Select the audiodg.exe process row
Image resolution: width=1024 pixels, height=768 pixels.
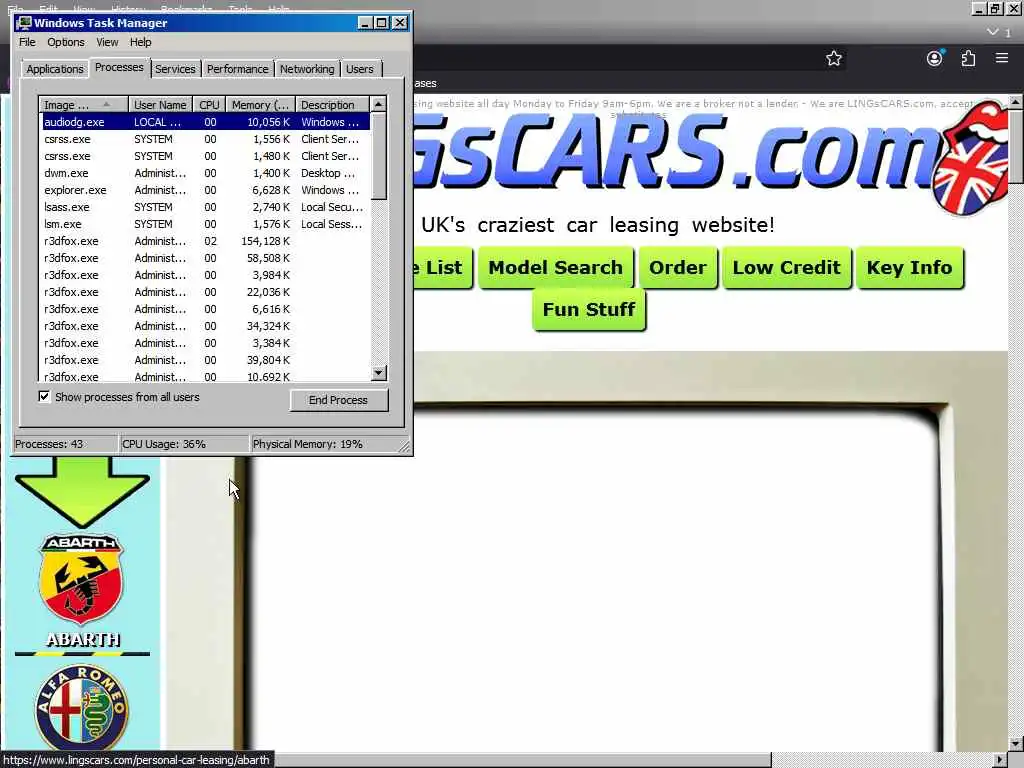click(x=204, y=122)
